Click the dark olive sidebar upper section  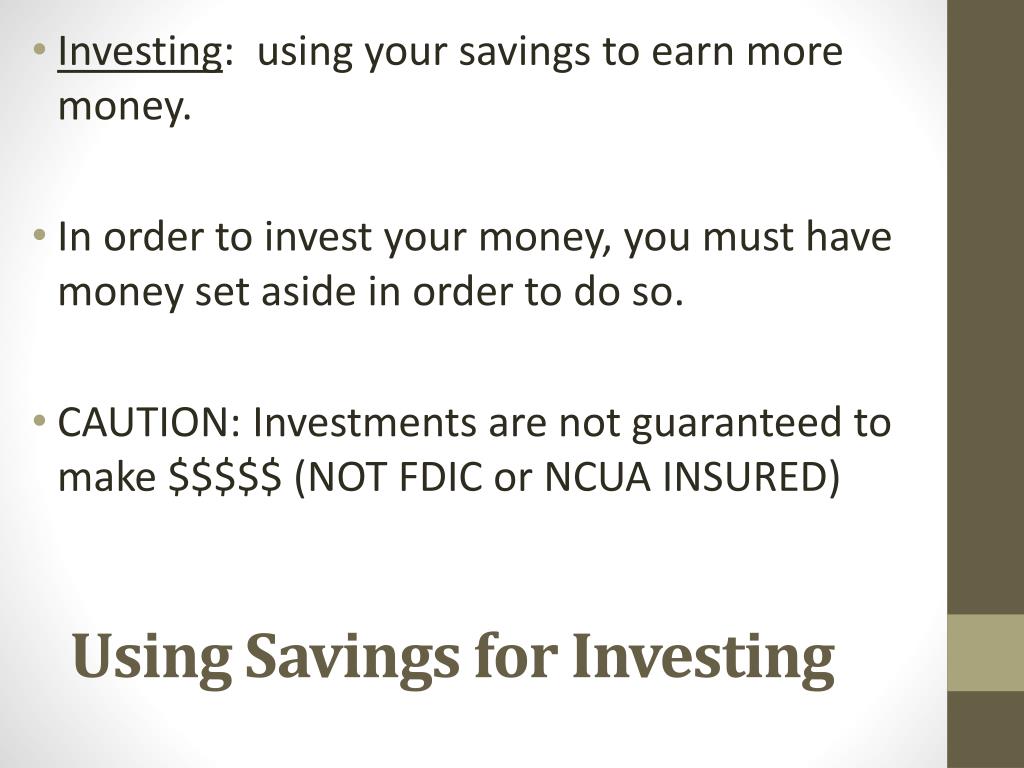985,307
